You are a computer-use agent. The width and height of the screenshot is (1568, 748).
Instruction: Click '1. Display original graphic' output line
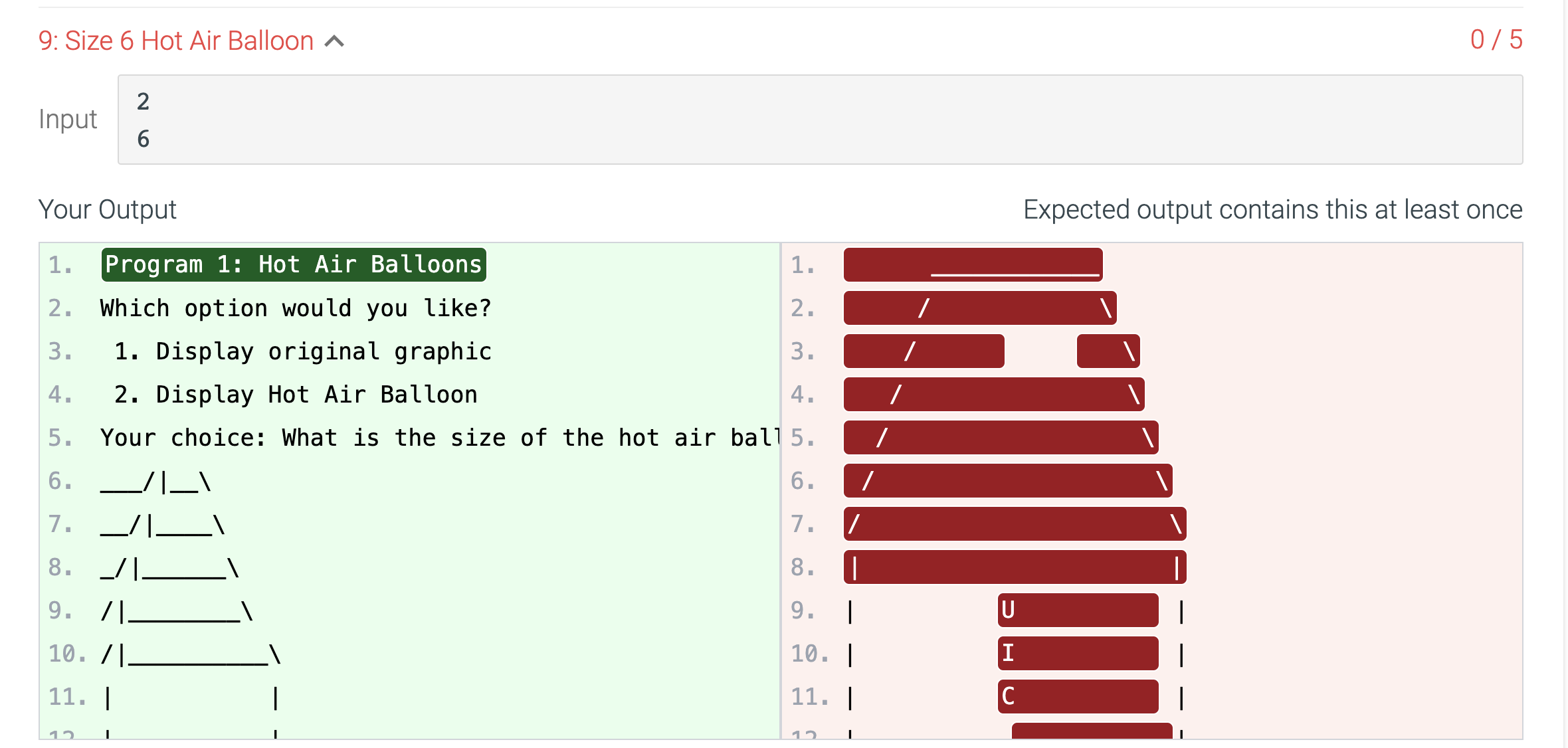coord(303,351)
